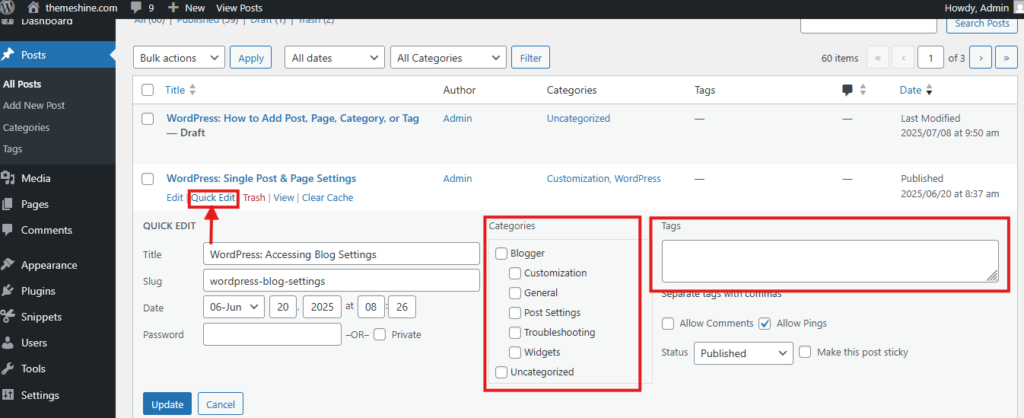This screenshot has height=418, width=1024.
Task: Click the blue Update button
Action: click(167, 404)
